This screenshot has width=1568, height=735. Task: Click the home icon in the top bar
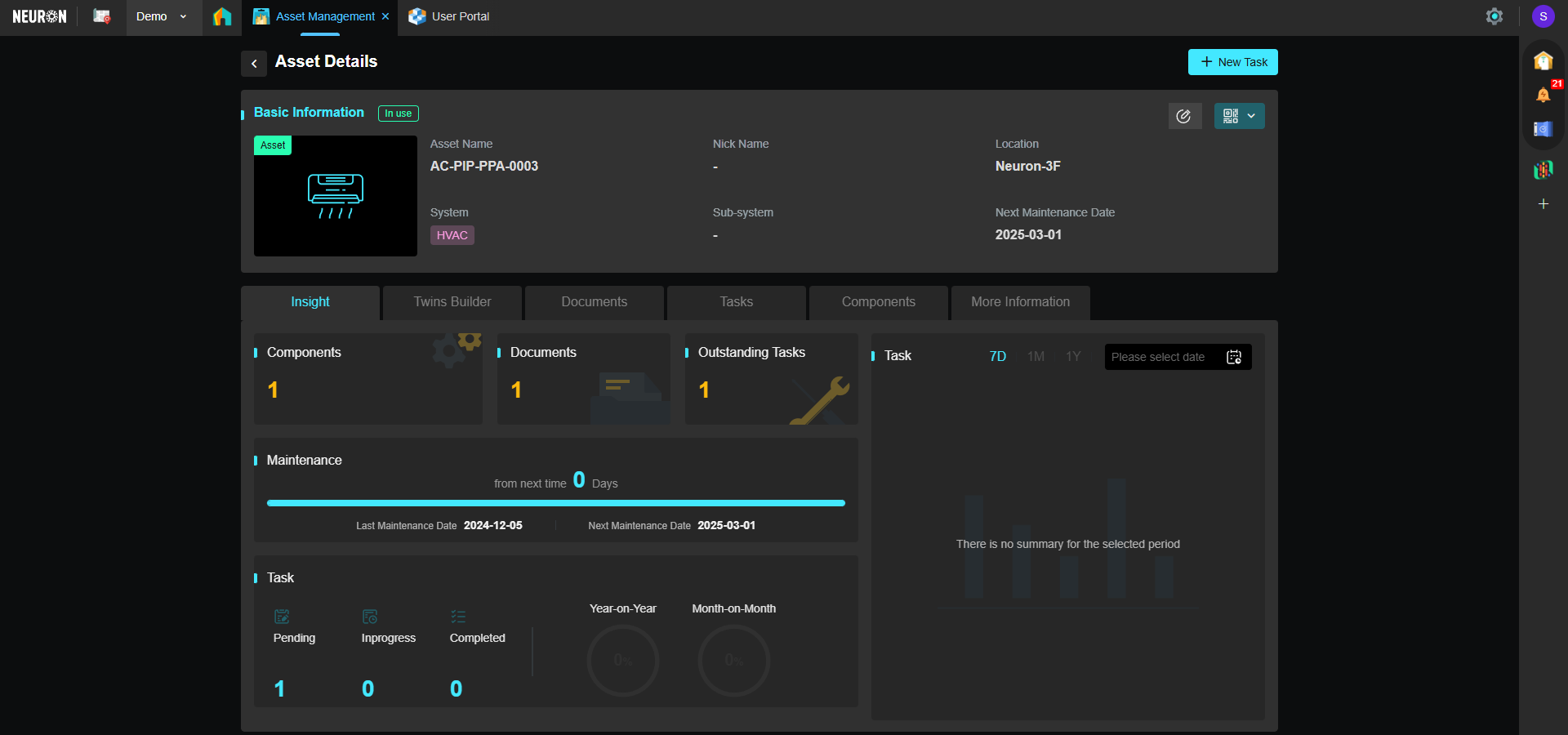222,16
